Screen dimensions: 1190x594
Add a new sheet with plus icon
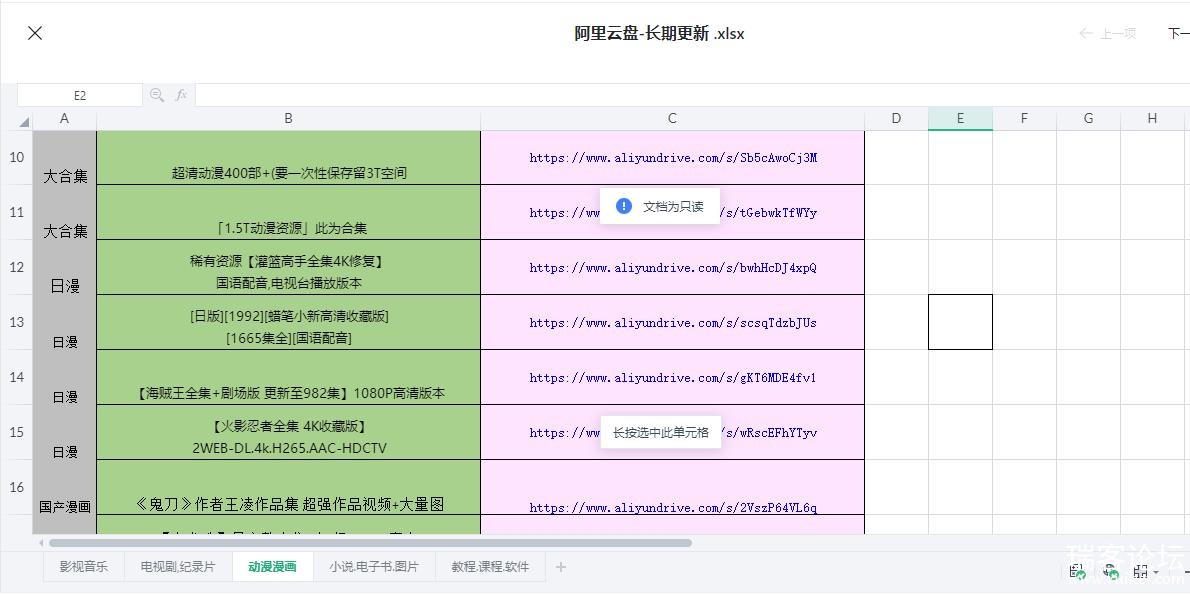click(x=561, y=567)
